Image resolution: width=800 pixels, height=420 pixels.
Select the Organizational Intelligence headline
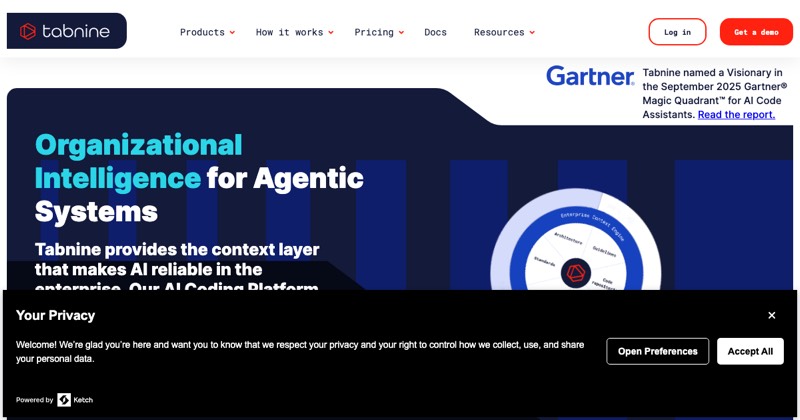(x=199, y=178)
